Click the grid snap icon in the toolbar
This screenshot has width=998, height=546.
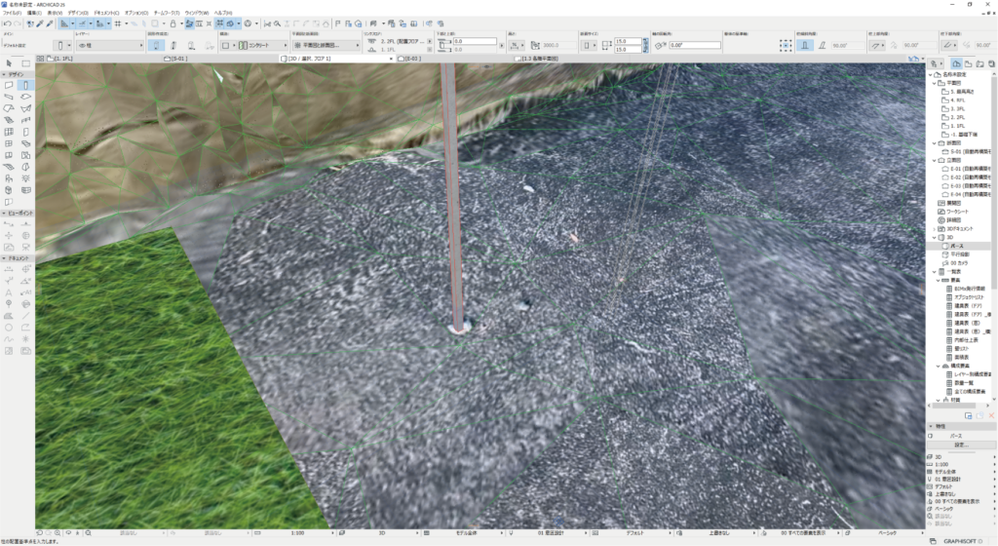118,23
